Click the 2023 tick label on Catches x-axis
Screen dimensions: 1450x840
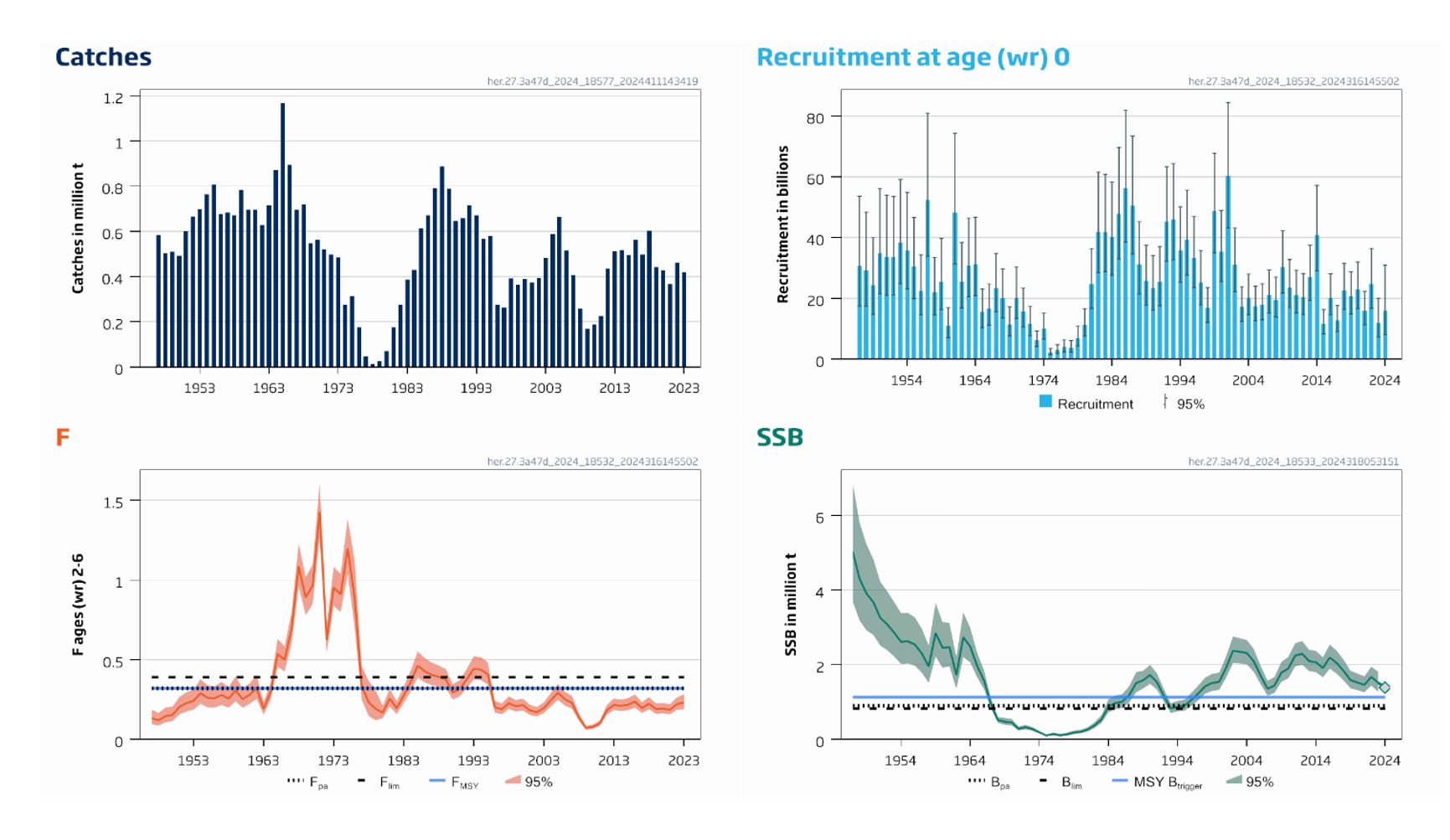click(x=684, y=388)
